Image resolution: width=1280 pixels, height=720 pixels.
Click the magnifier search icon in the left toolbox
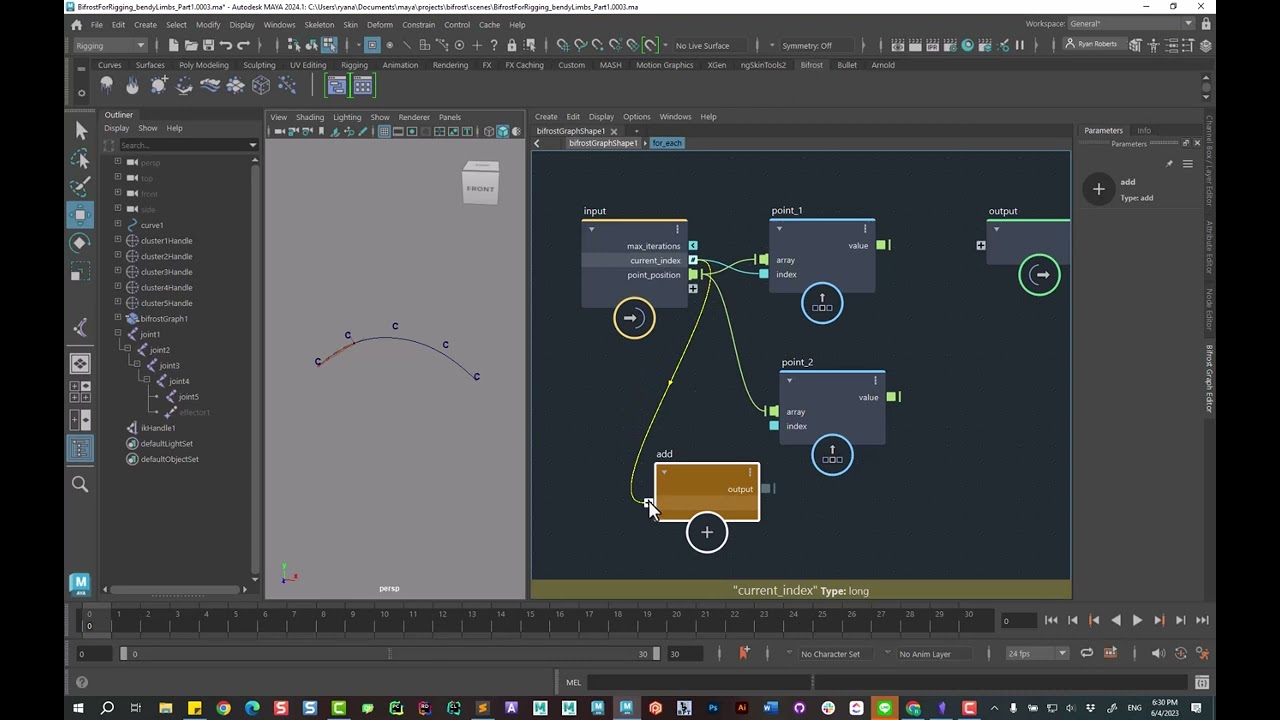pyautogui.click(x=80, y=485)
